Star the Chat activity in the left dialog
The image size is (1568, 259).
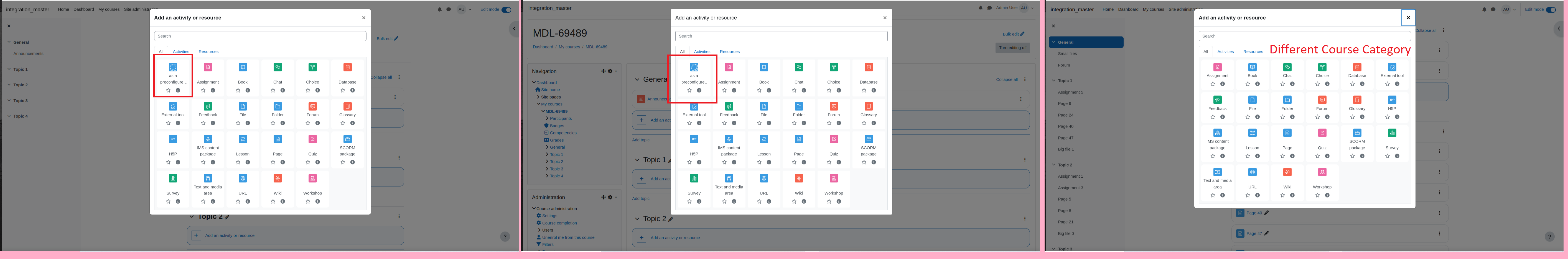273,90
